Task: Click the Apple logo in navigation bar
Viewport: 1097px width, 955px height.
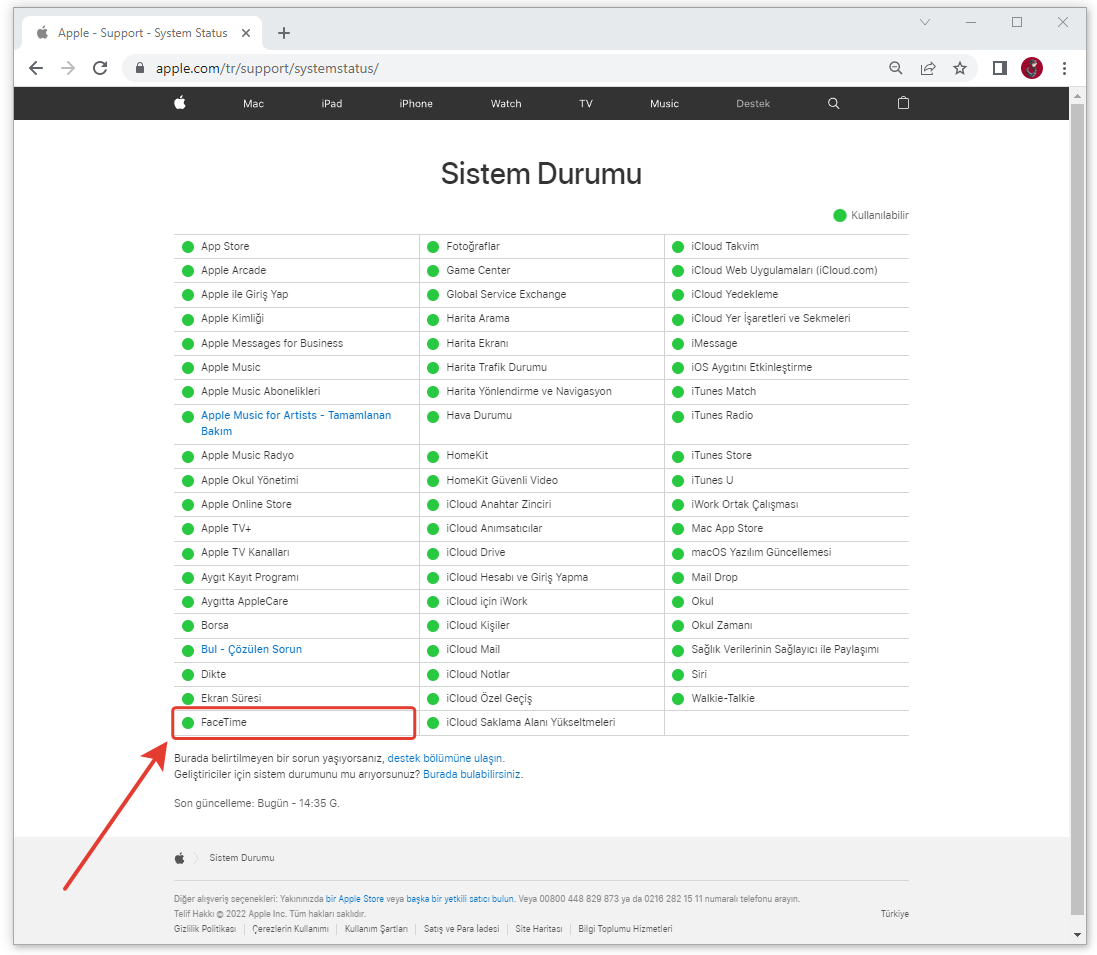Action: [x=180, y=103]
